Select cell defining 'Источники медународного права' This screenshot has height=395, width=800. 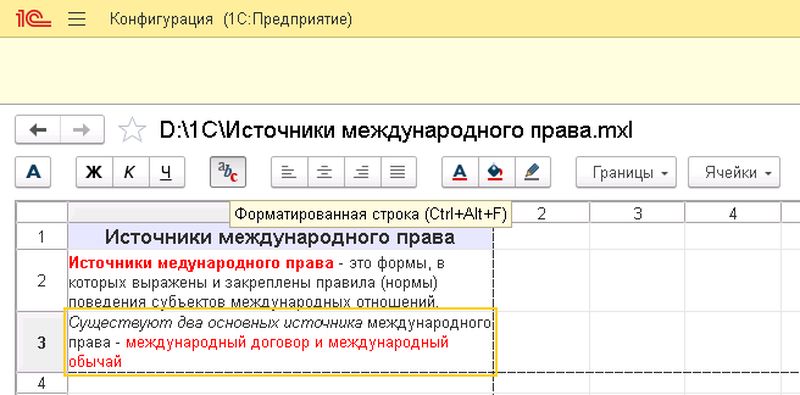(x=280, y=281)
